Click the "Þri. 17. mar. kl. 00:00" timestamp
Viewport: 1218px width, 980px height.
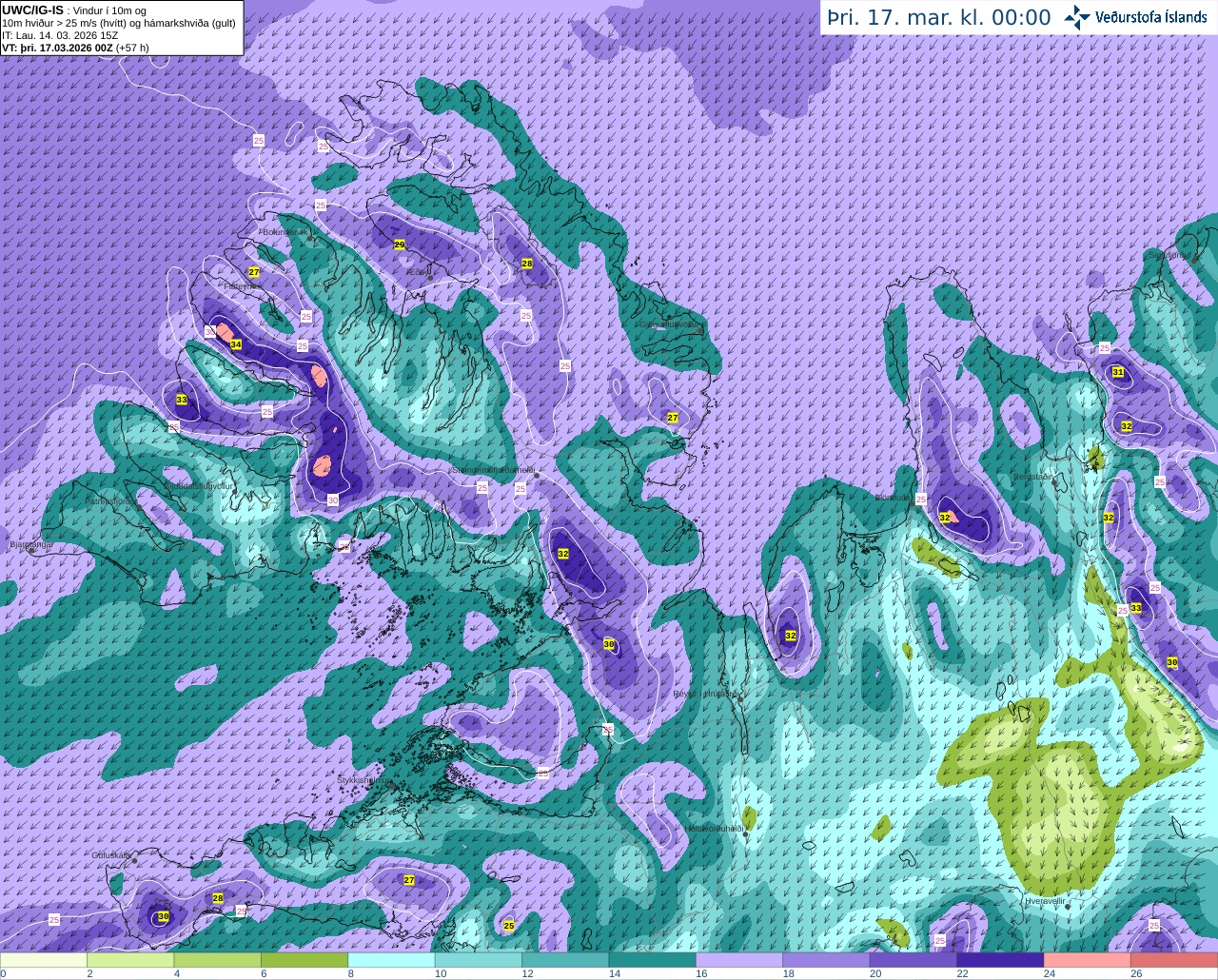pos(939,18)
